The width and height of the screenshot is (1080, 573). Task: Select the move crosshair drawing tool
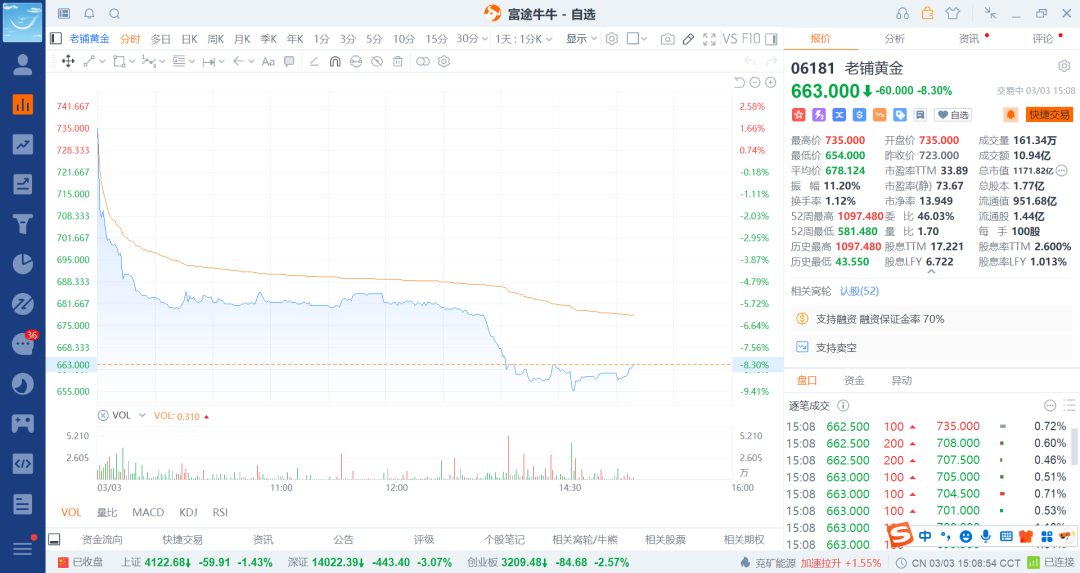pyautogui.click(x=68, y=61)
